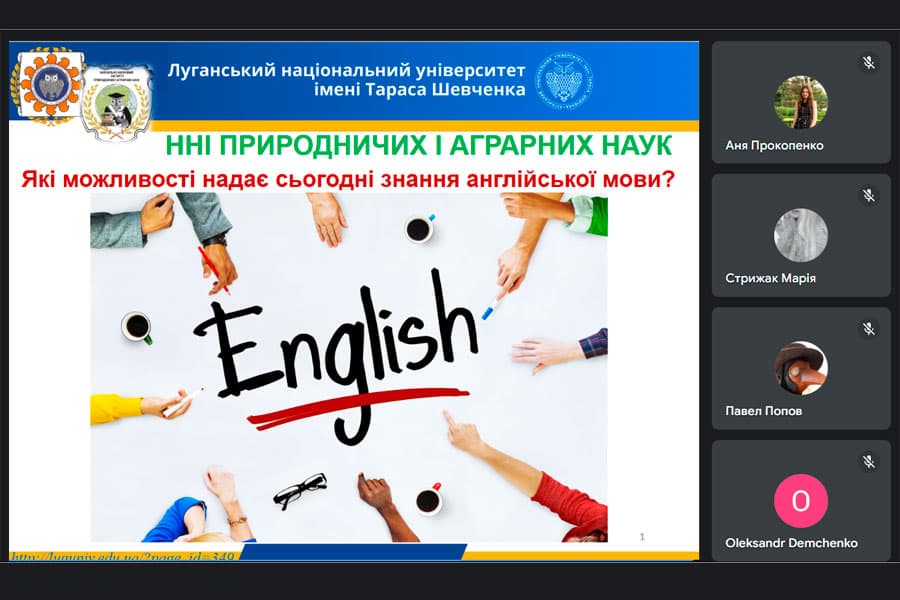
Task: Click the gear-shaped owl emblem on slide
Action: coord(46,83)
